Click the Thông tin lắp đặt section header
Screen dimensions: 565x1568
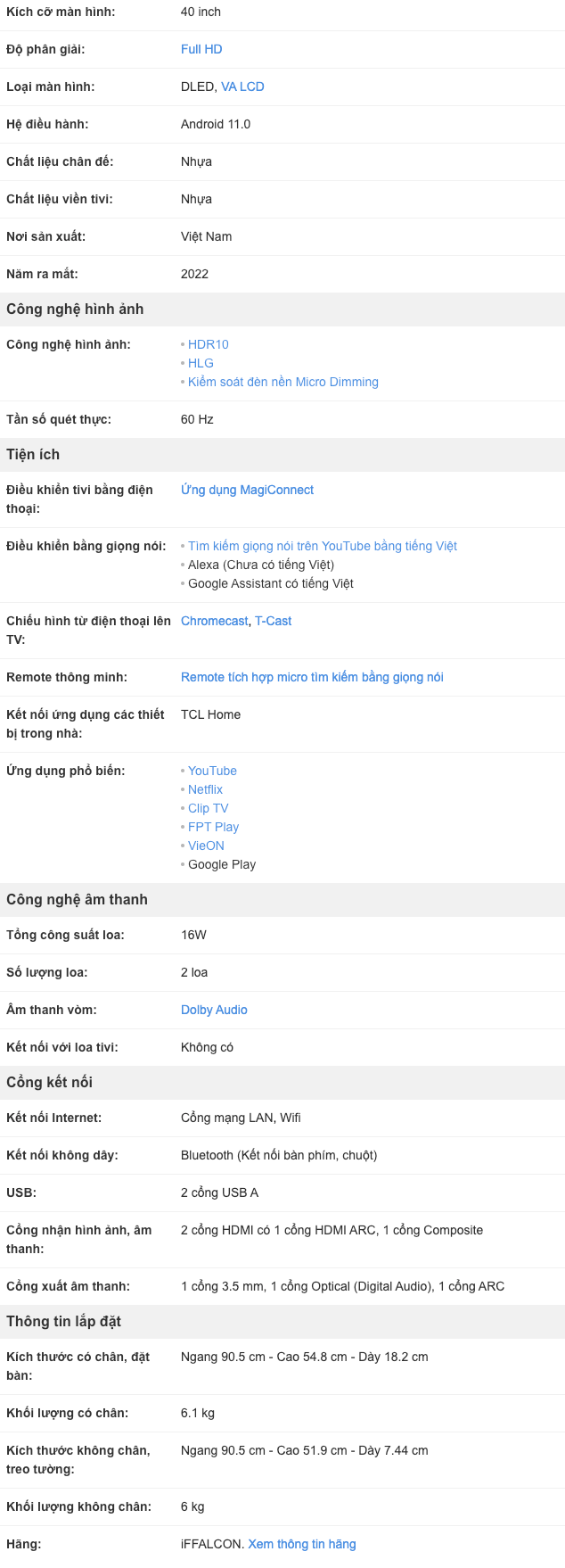tap(63, 1321)
